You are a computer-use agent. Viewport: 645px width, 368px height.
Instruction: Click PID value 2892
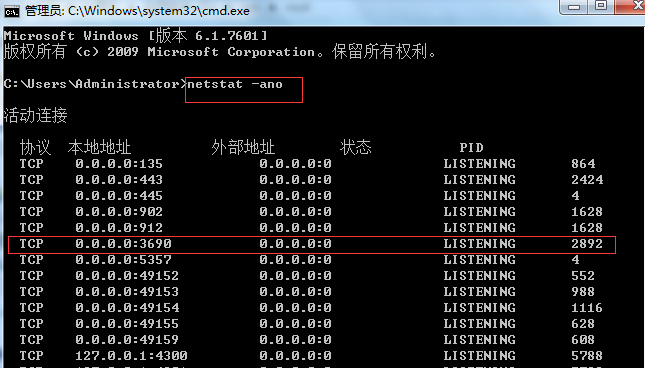point(587,244)
